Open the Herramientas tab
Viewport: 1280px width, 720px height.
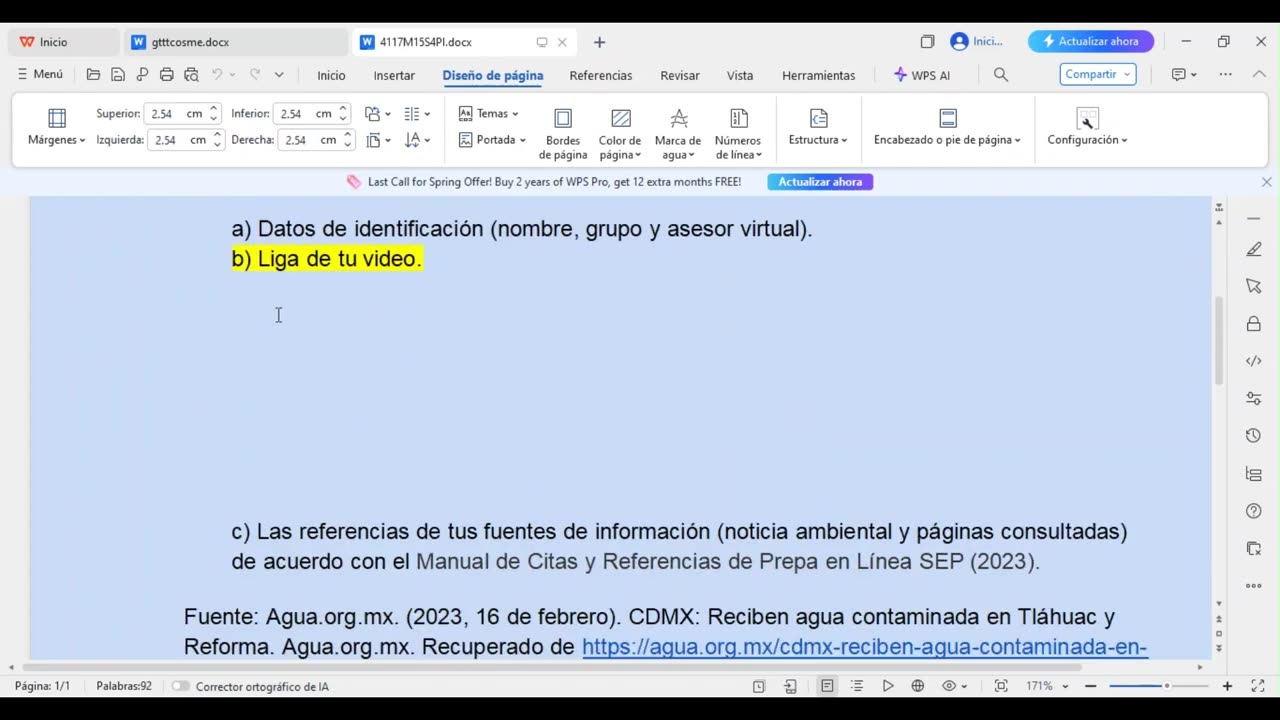[819, 75]
